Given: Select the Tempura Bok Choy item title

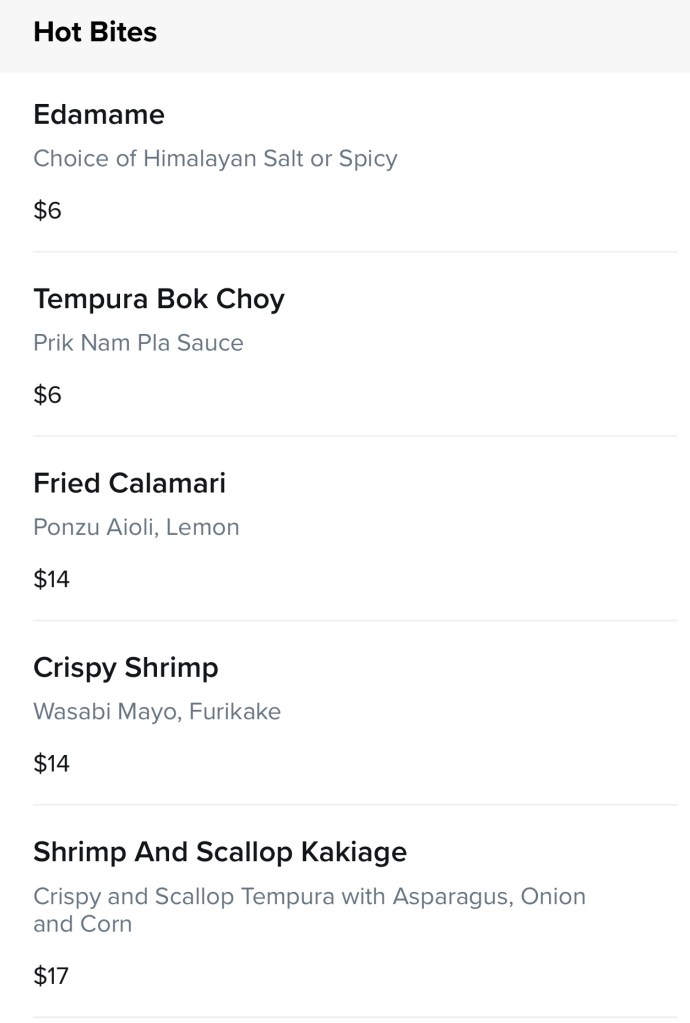Looking at the screenshot, I should pos(159,299).
